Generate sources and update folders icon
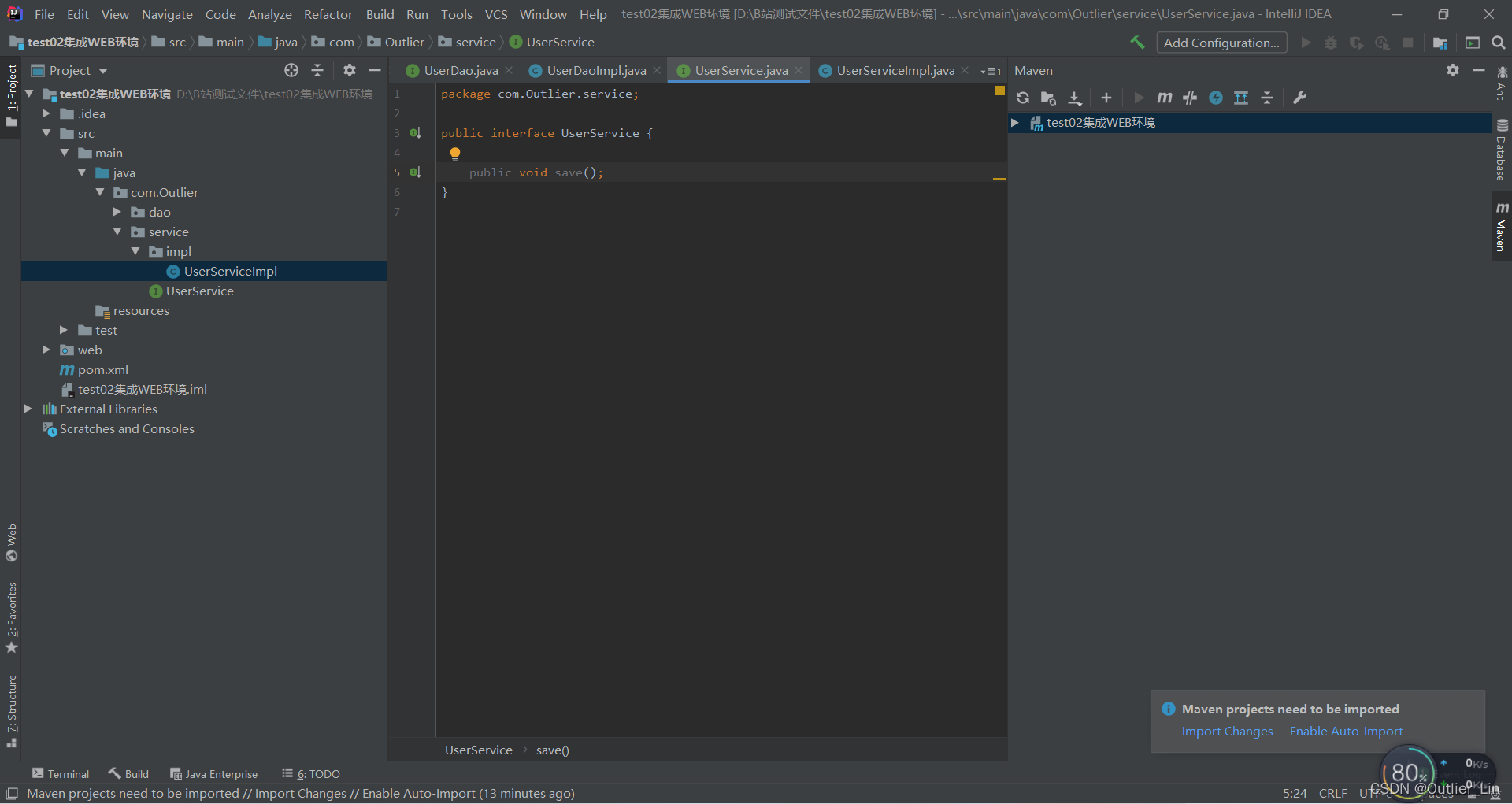The width and height of the screenshot is (1512, 804). (1048, 98)
